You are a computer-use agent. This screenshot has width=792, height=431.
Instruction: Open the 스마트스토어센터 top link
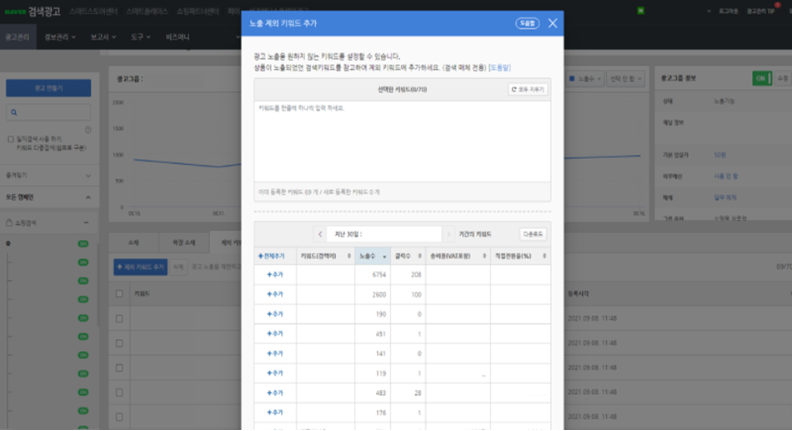[93, 11]
